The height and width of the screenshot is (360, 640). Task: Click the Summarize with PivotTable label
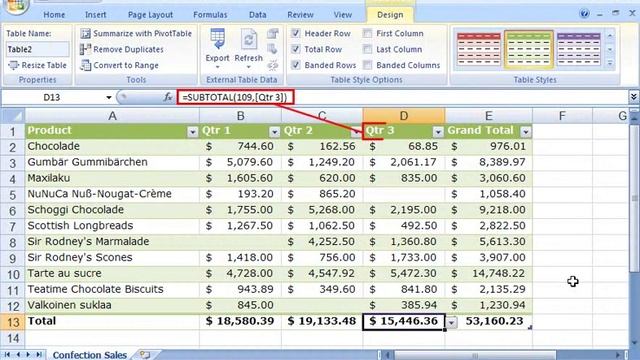(142, 33)
